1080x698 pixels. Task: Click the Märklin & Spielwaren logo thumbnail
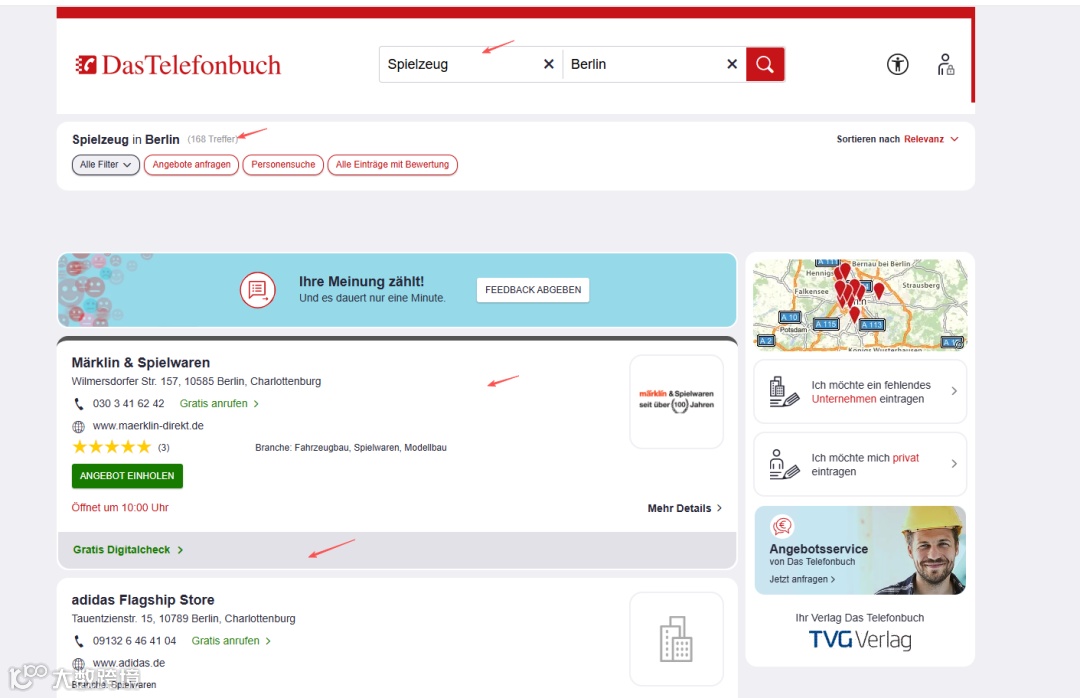tap(676, 402)
